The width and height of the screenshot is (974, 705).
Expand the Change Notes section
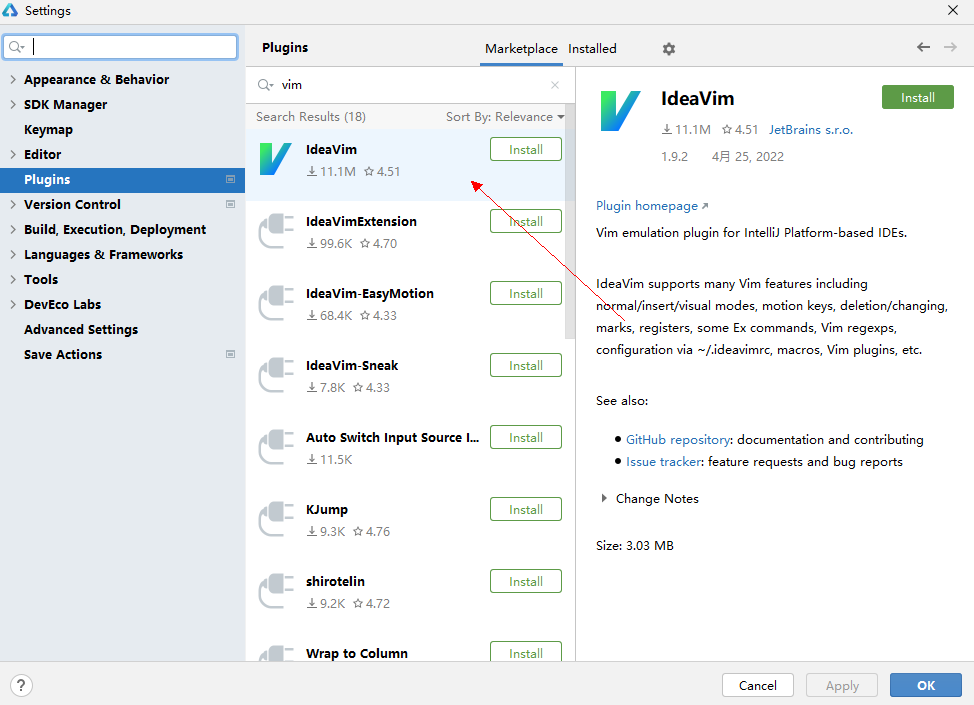pos(604,498)
